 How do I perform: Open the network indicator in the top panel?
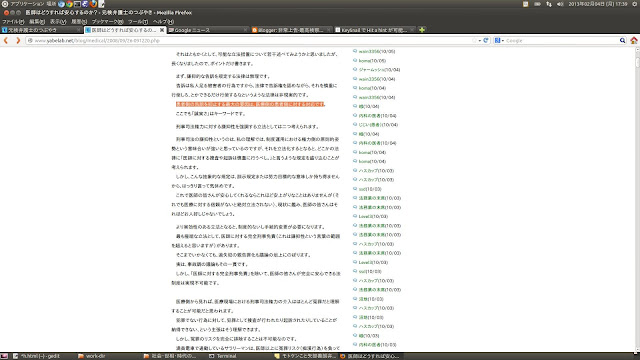click(x=549, y=4)
